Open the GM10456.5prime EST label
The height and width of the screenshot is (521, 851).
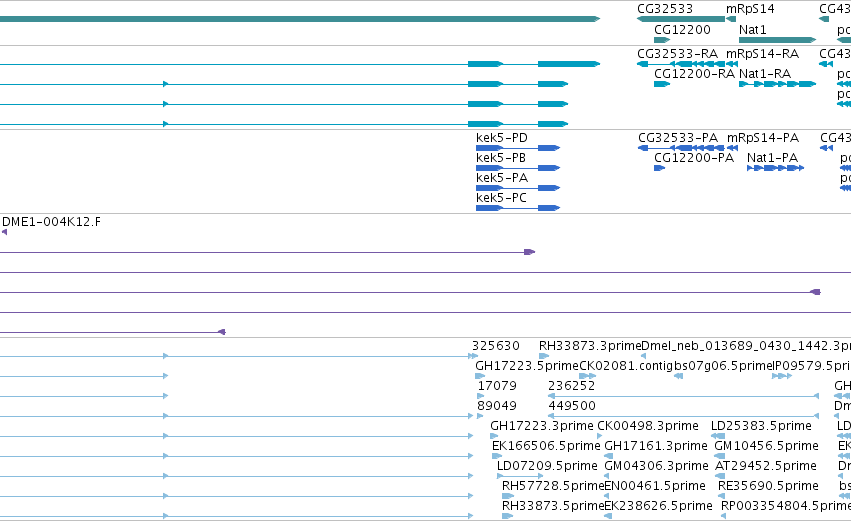pyautogui.click(x=766, y=447)
